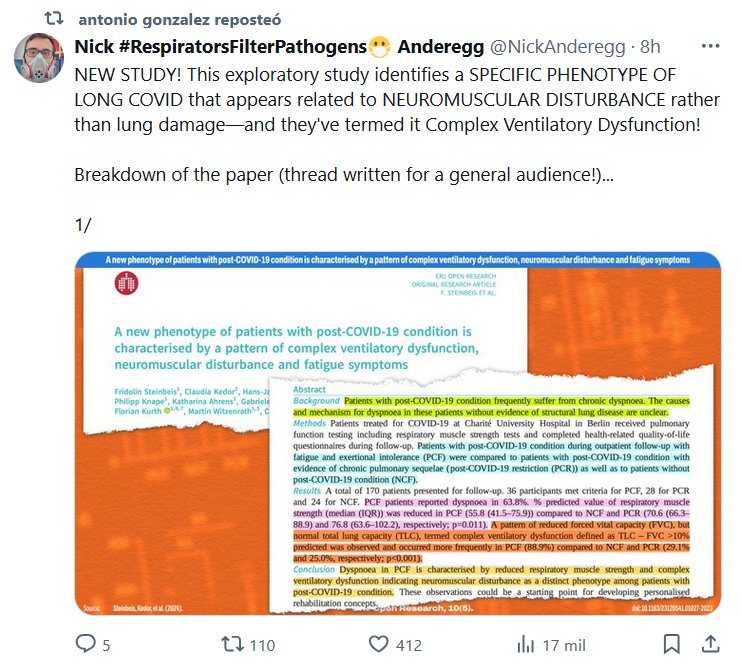Click the small repost icon above the tweet
This screenshot has width=742, height=666.
(54, 18)
